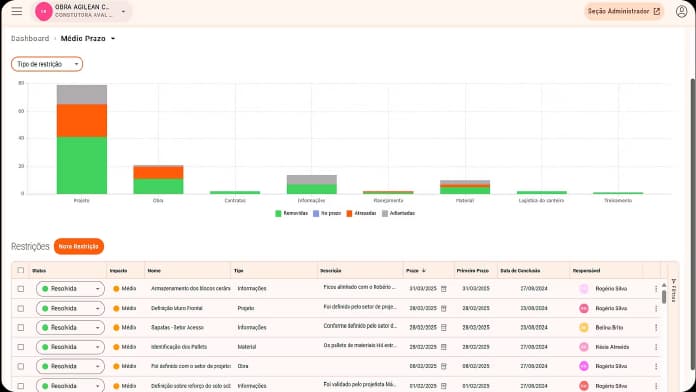Check the Sapatas - Setor Acesso row checkbox
Image resolution: width=696 pixels, height=392 pixels.
click(21, 328)
